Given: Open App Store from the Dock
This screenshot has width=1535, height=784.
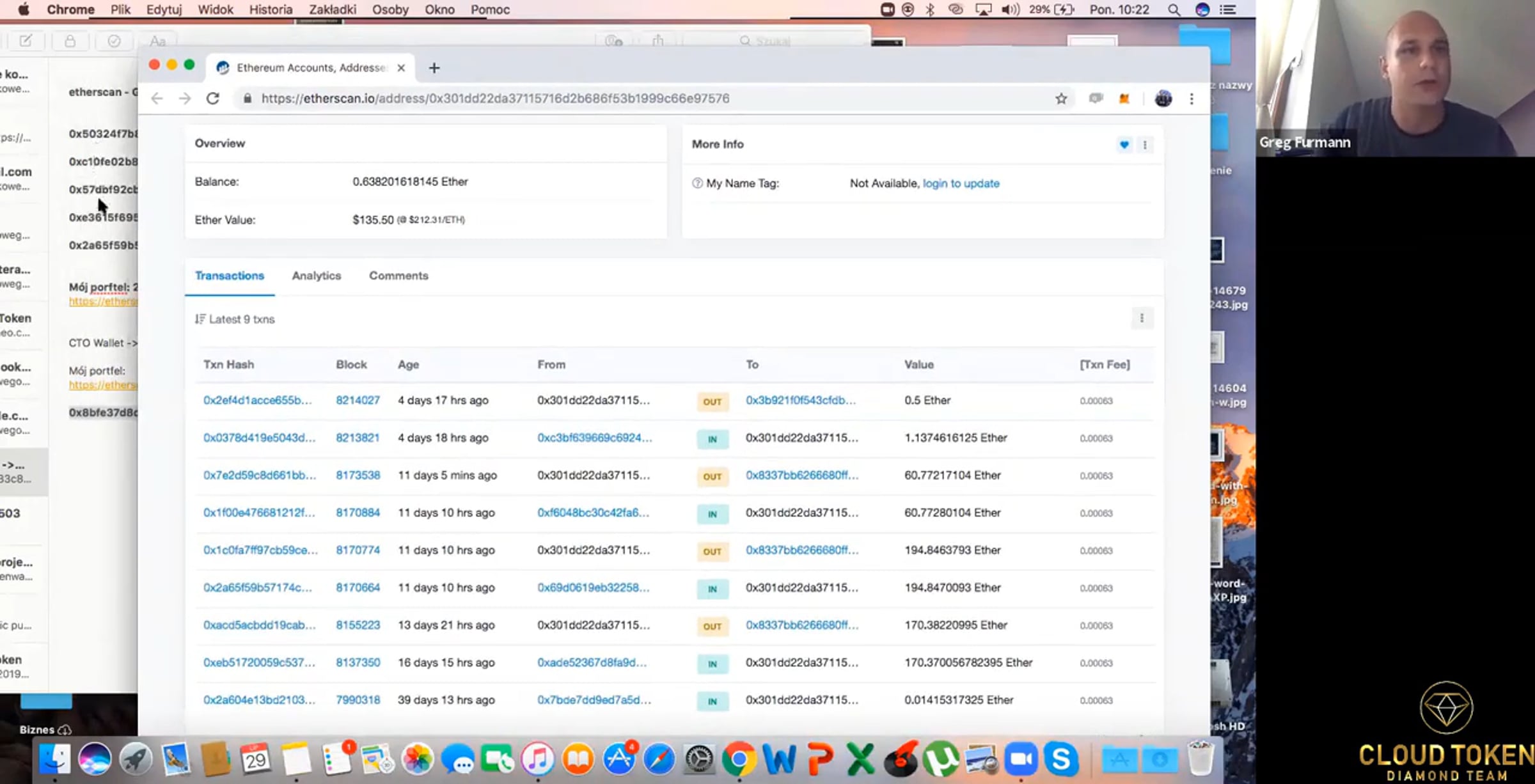Looking at the screenshot, I should click(x=618, y=760).
